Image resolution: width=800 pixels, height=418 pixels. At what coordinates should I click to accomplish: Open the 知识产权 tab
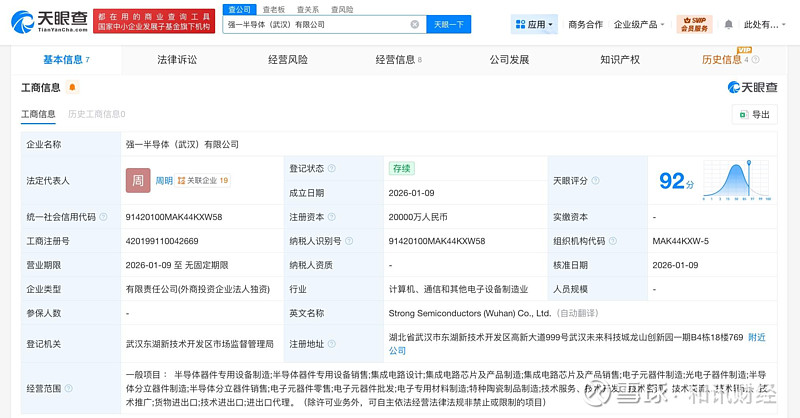(x=620, y=60)
